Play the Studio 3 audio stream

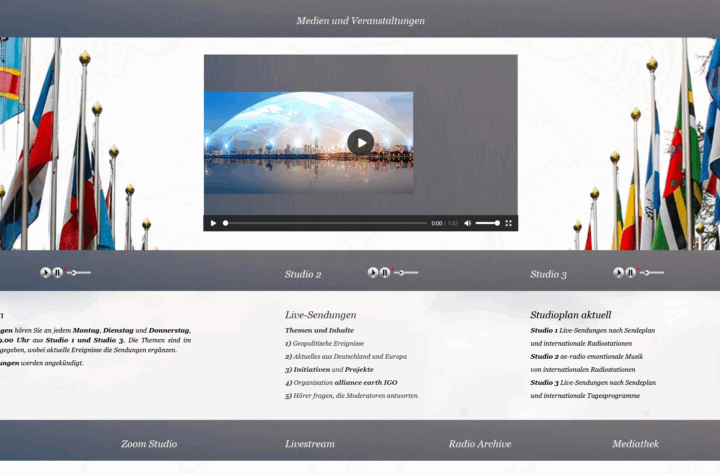[619, 272]
